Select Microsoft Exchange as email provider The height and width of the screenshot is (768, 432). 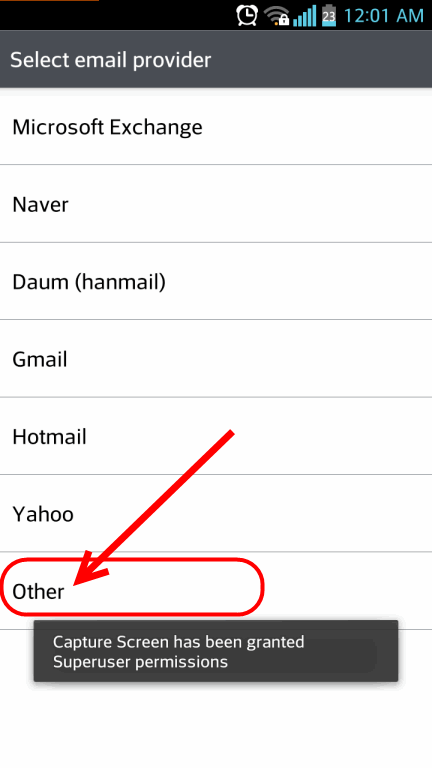[x=216, y=127]
